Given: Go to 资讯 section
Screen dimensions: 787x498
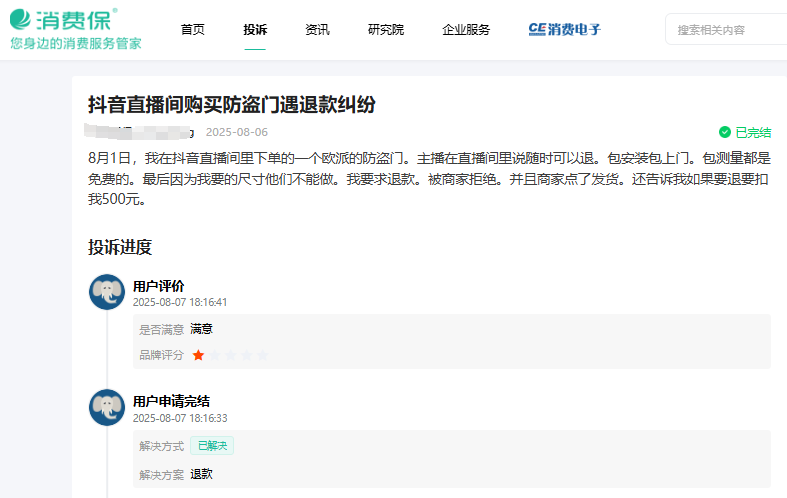Looking at the screenshot, I should (x=317, y=30).
